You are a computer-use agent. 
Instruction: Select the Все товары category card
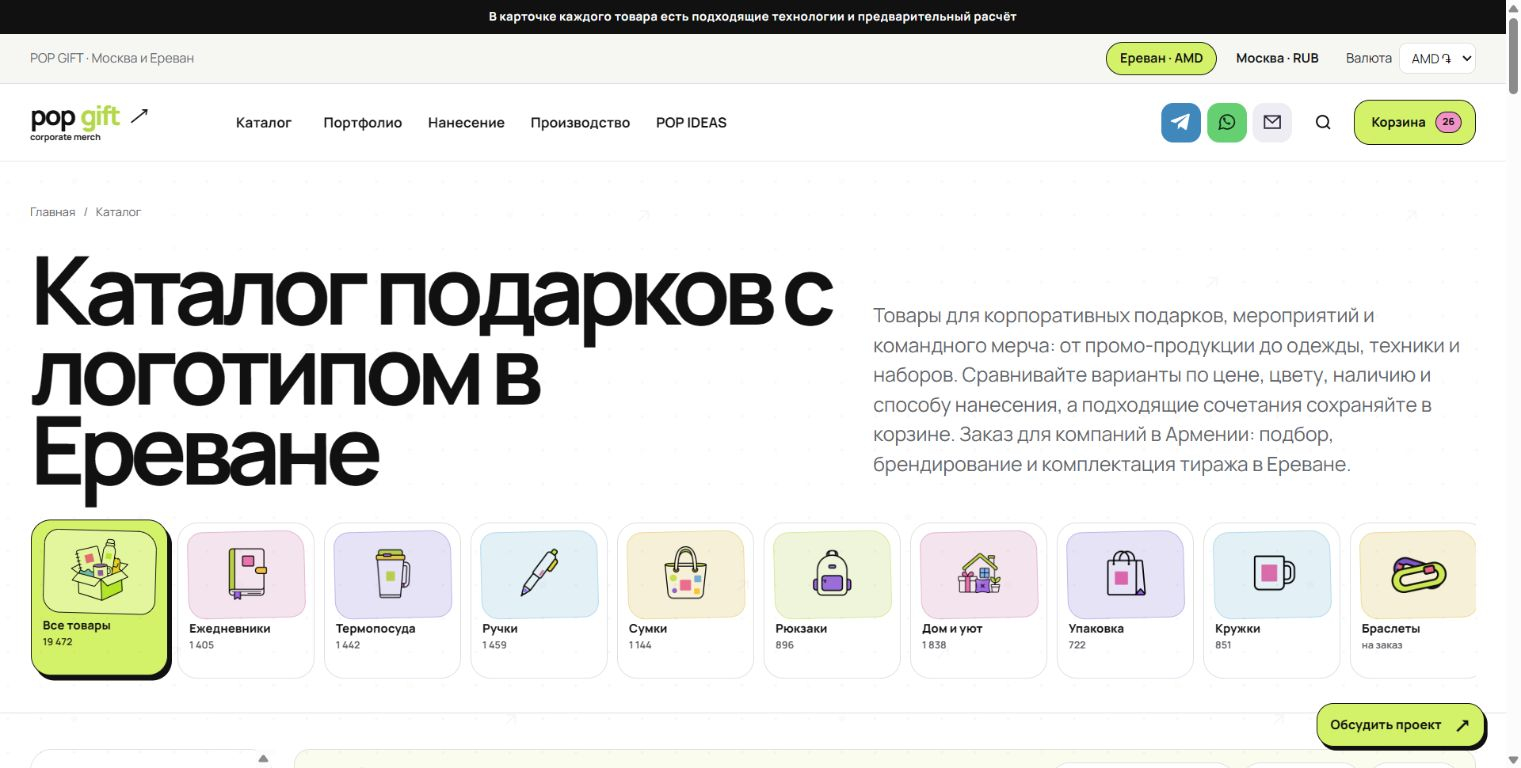point(100,597)
